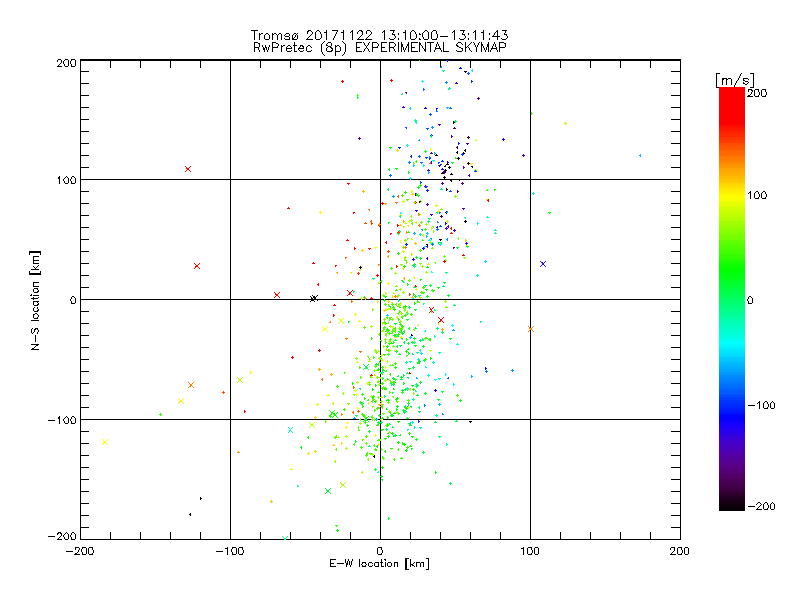Image resolution: width=800 pixels, height=600 pixels.
Task: Click the orange X marker on the E-W 100 km gridline
Action: tap(531, 329)
